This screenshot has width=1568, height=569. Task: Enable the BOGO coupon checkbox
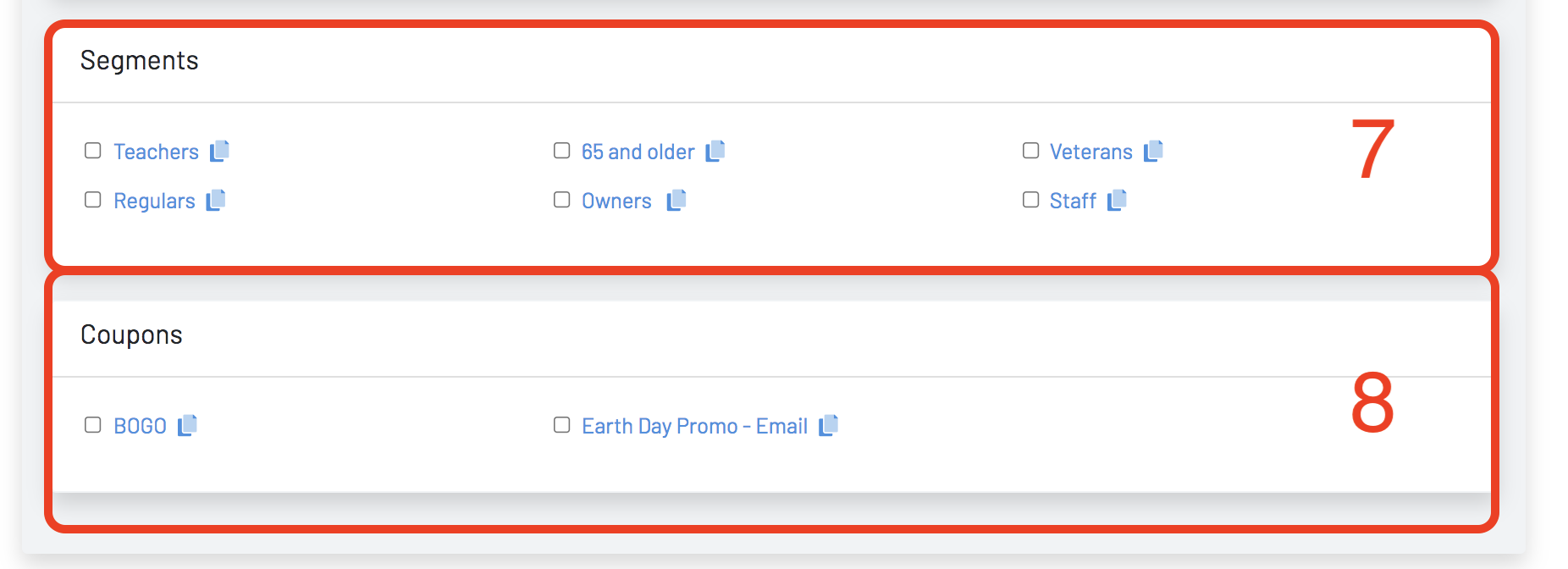tap(93, 425)
